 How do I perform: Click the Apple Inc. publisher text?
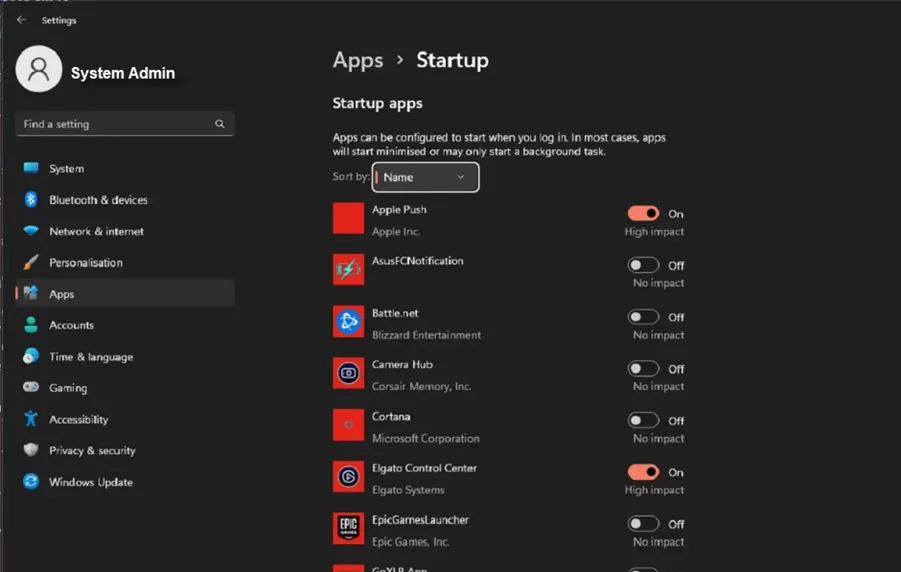point(396,232)
